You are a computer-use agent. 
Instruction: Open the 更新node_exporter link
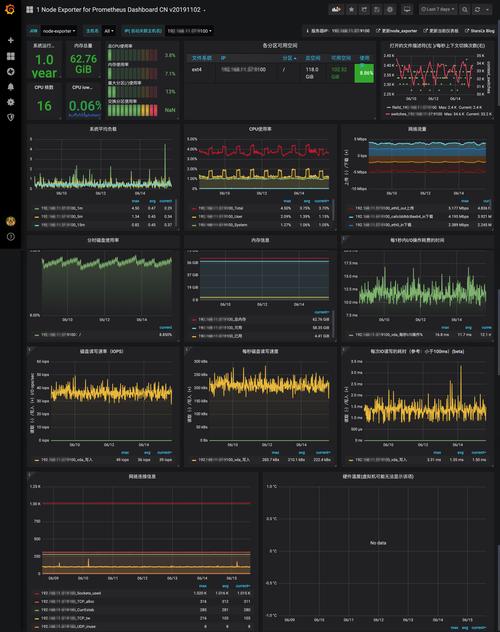(396, 31)
